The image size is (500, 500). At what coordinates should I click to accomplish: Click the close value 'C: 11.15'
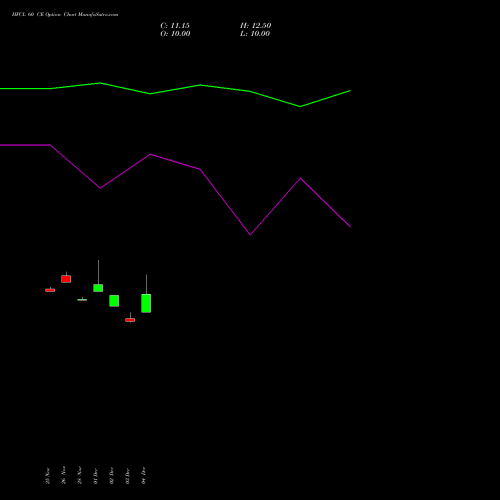pos(175,26)
